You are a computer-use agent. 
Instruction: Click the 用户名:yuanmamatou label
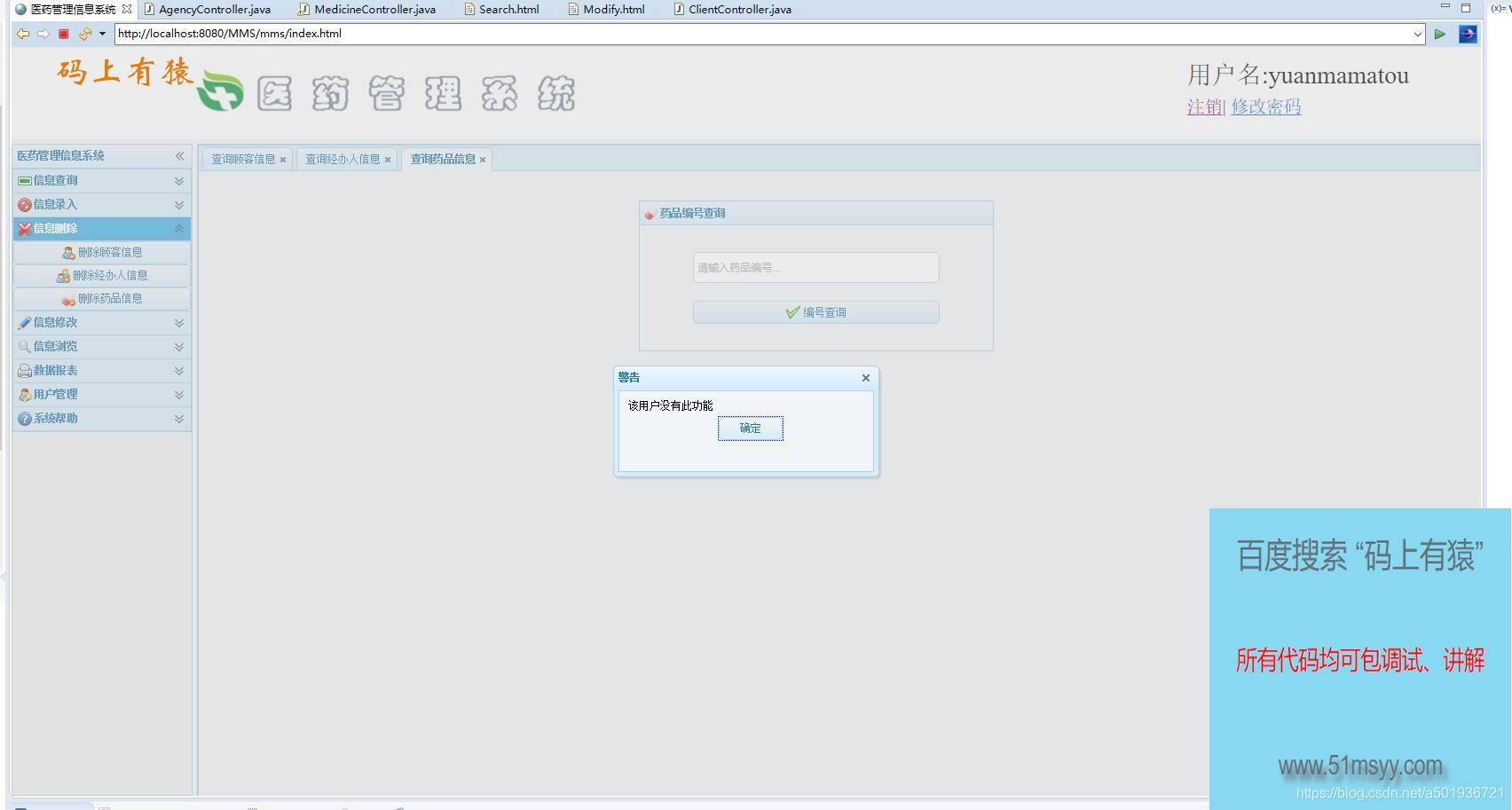click(x=1298, y=75)
